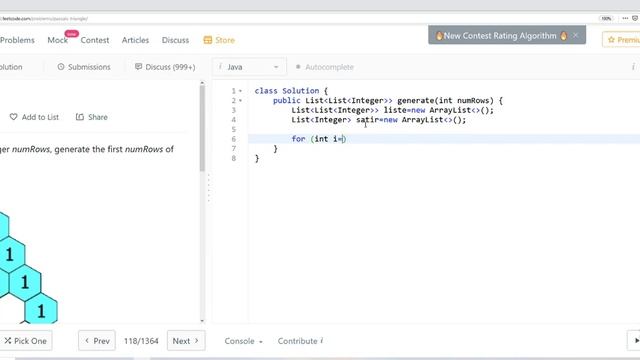This screenshot has height=360, width=640.
Task: Open the Discuss forum link
Action: click(175, 40)
